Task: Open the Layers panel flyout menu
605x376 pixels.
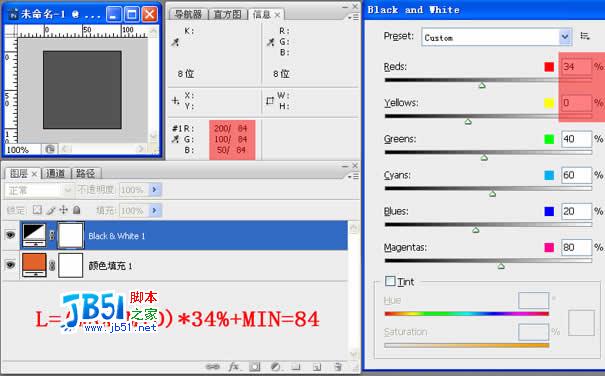Action: click(x=353, y=176)
